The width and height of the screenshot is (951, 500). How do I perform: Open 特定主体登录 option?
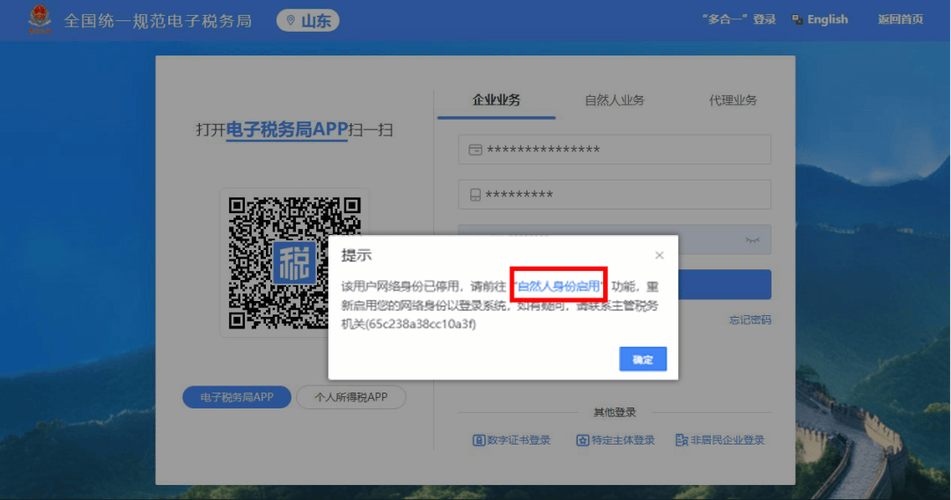point(615,440)
